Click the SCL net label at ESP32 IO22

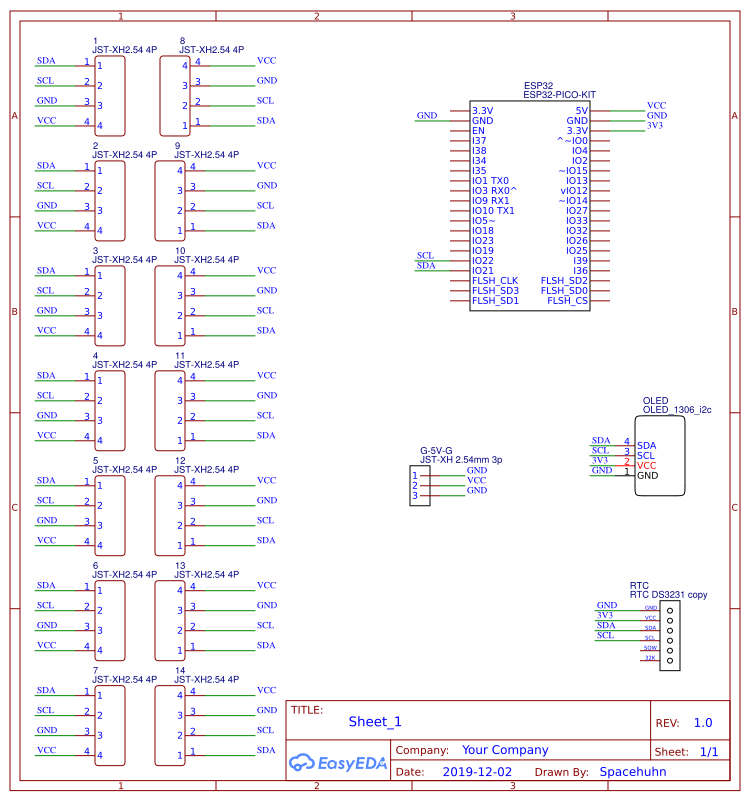pos(425,255)
